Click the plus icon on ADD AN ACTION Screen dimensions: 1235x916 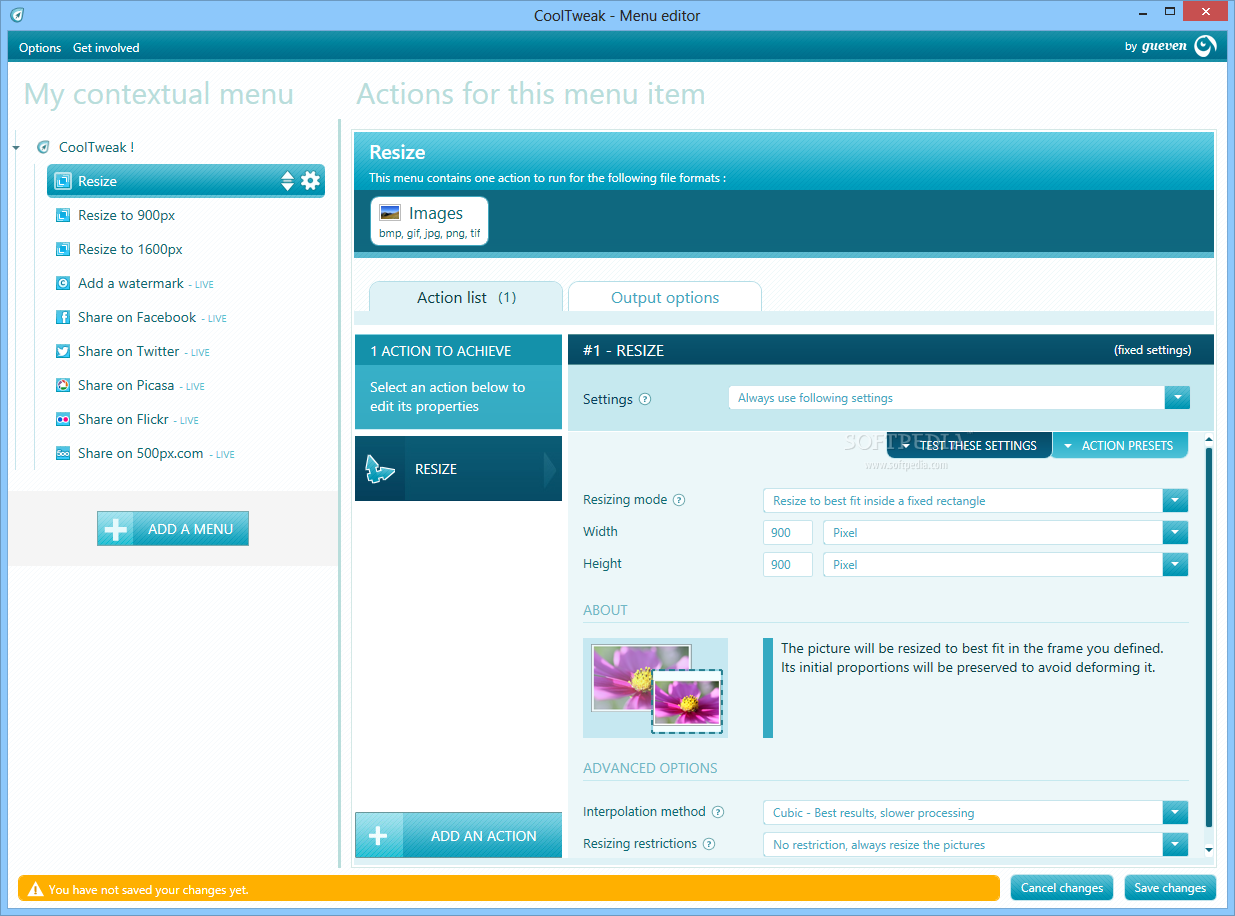pos(379,836)
